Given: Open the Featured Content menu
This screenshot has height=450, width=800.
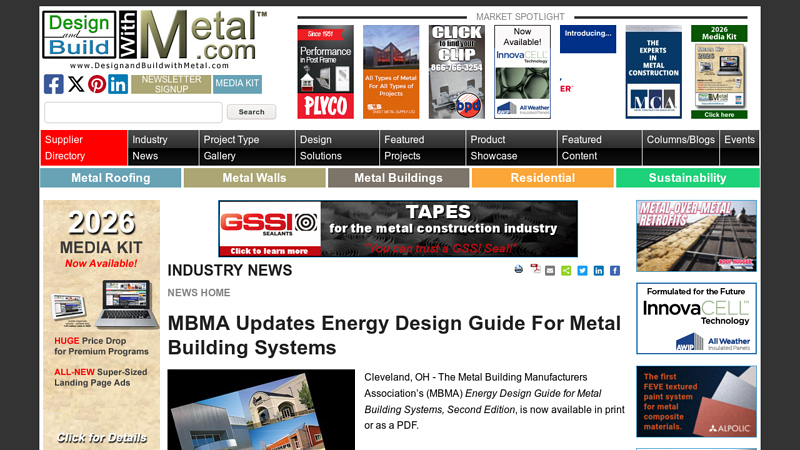Looking at the screenshot, I should 599,148.
